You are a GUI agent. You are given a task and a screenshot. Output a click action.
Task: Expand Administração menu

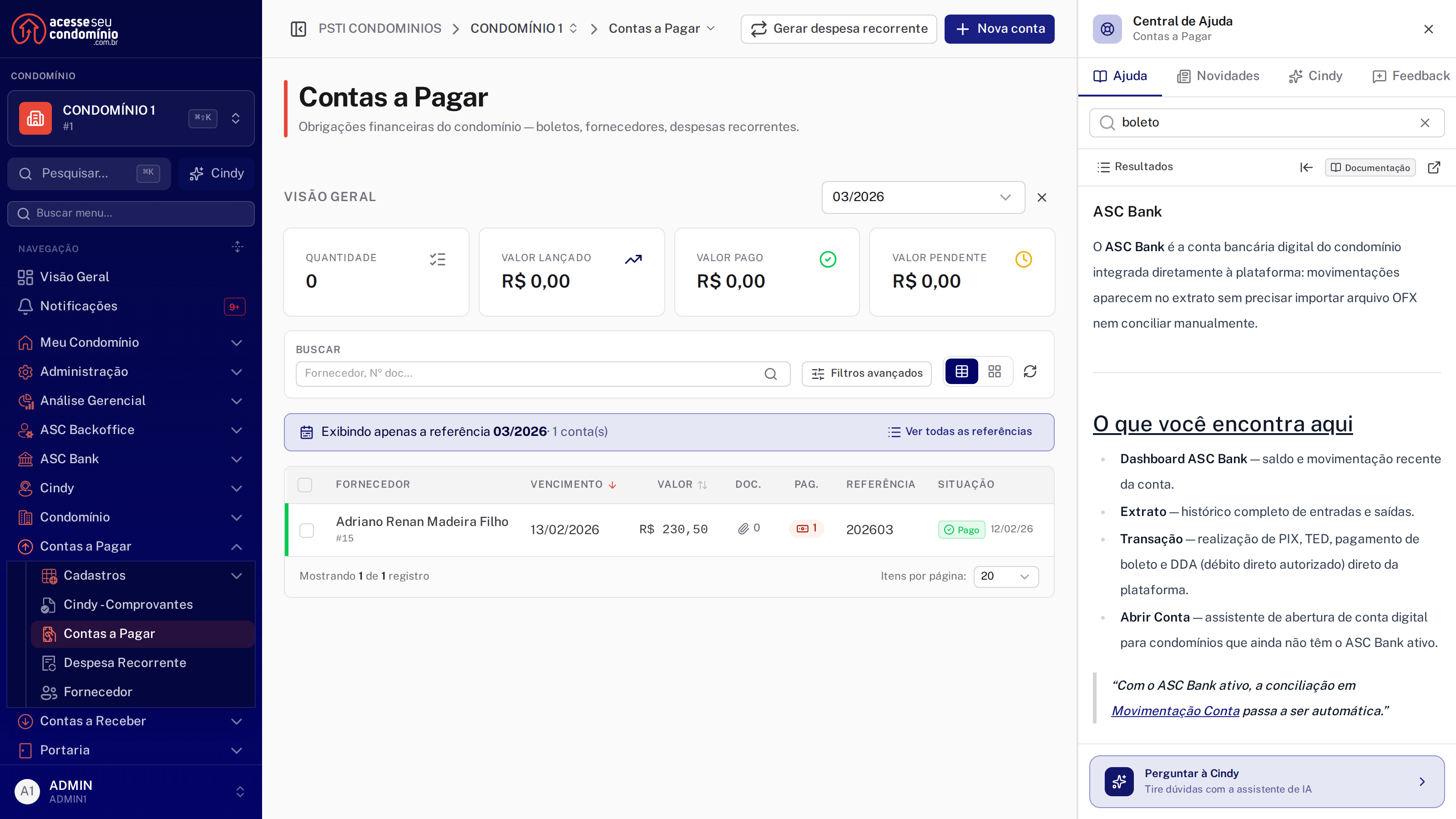coord(131,372)
